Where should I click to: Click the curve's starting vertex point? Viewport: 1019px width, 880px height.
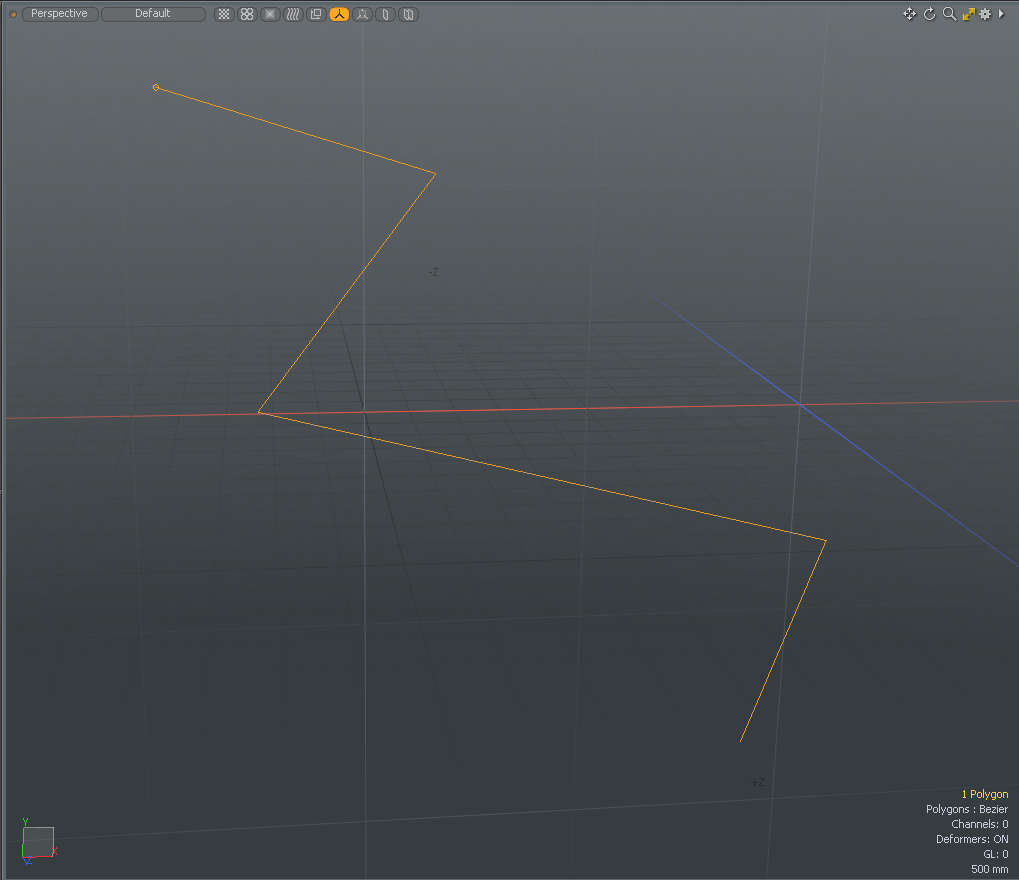coord(156,88)
